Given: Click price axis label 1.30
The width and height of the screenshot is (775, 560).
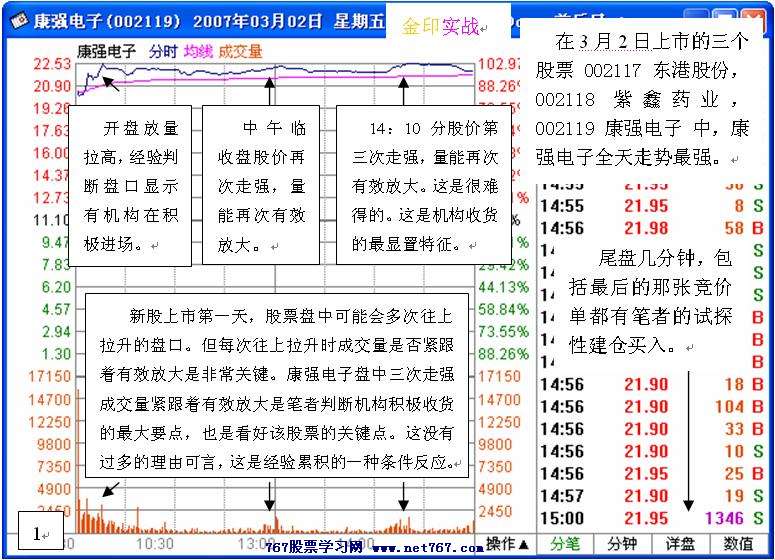Looking at the screenshot, I should point(56,354).
